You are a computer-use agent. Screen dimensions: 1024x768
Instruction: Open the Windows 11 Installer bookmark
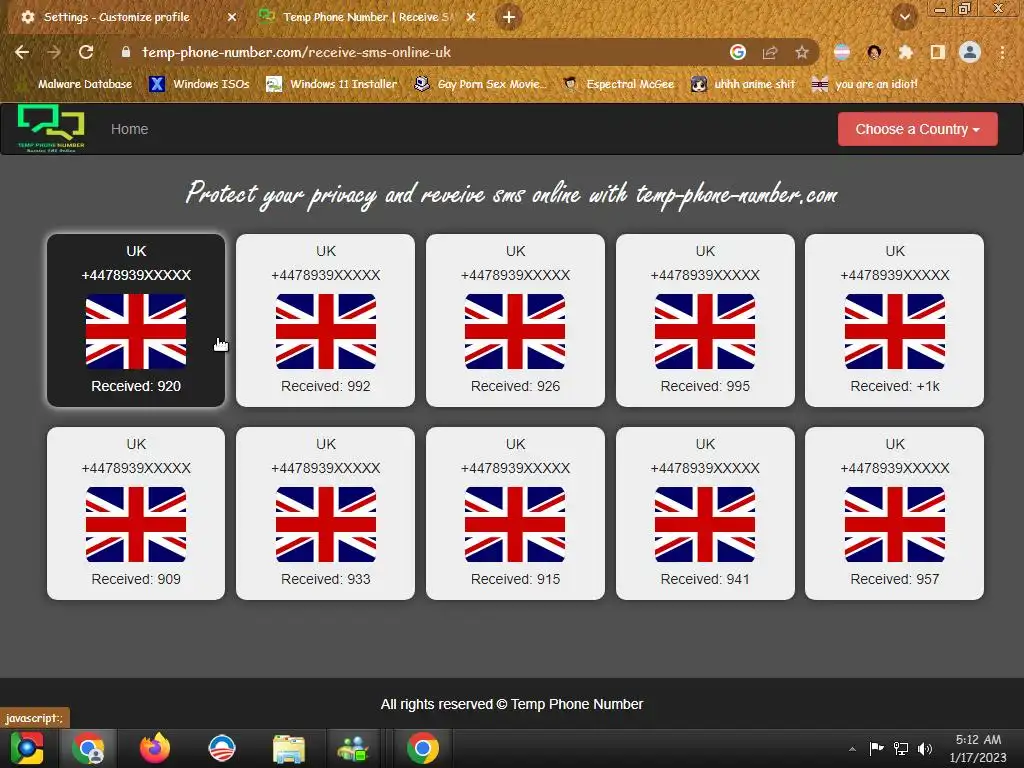click(x=332, y=84)
